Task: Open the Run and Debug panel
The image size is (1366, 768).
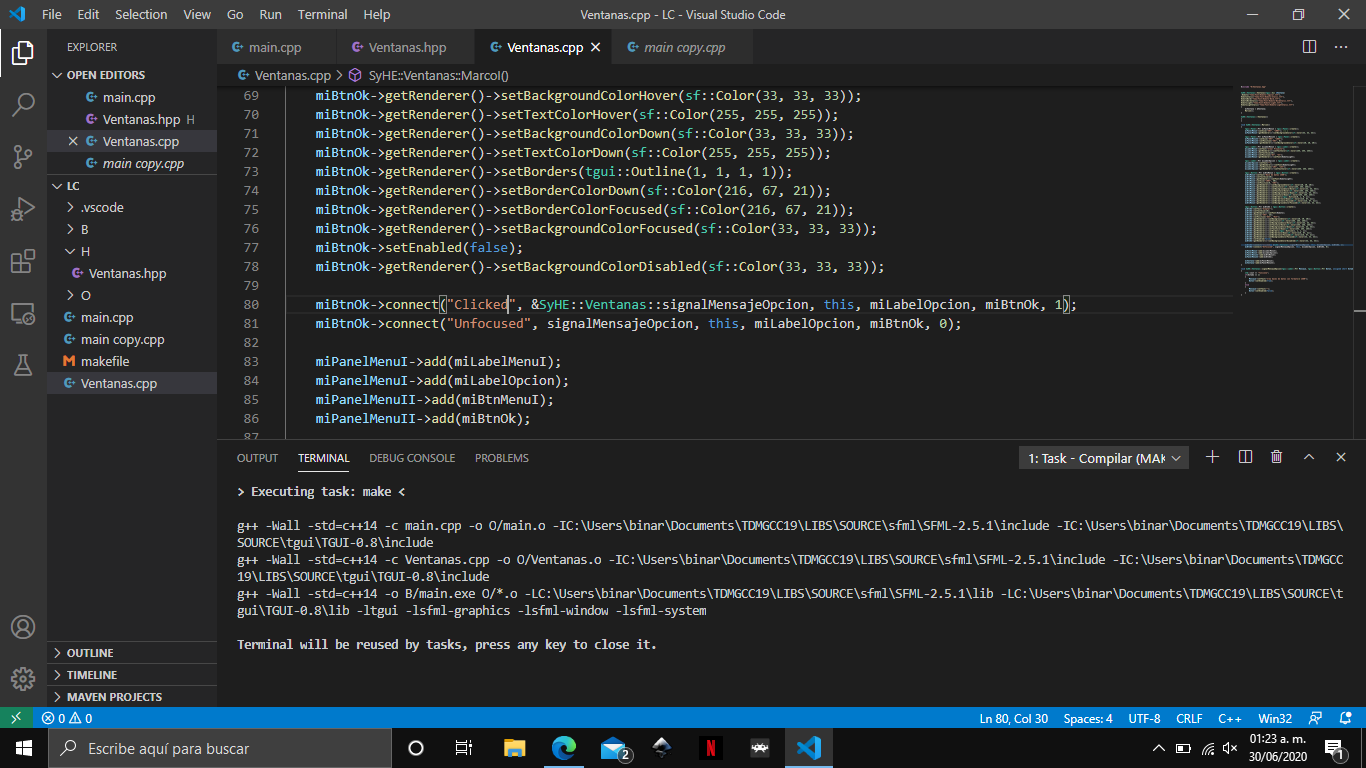Action: [x=22, y=208]
